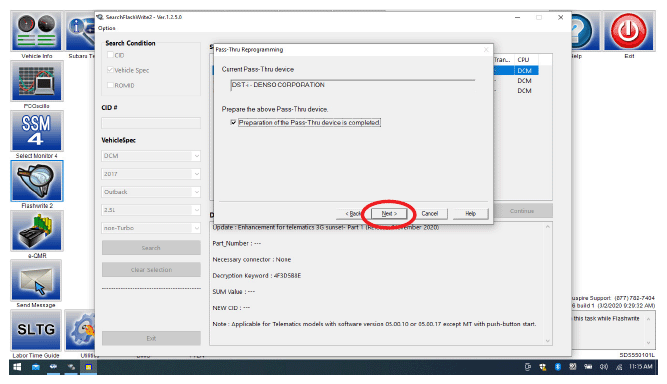This screenshot has width=667, height=384.
Task: Click the network icon in the system tray
Action: pyautogui.click(x=619, y=367)
